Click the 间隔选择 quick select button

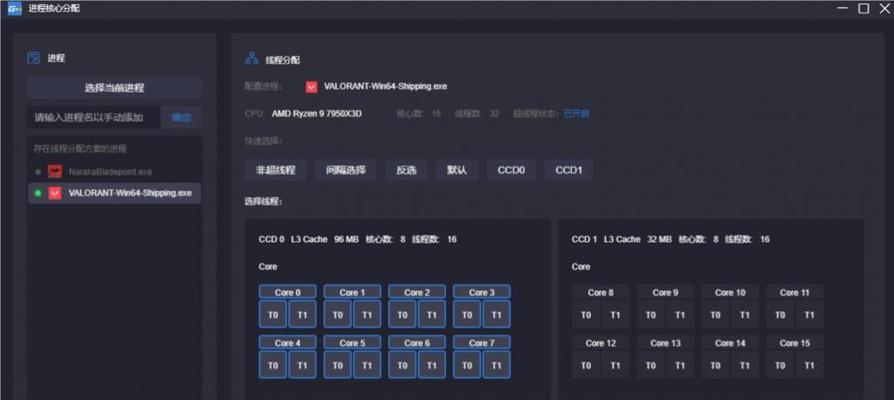point(346,170)
